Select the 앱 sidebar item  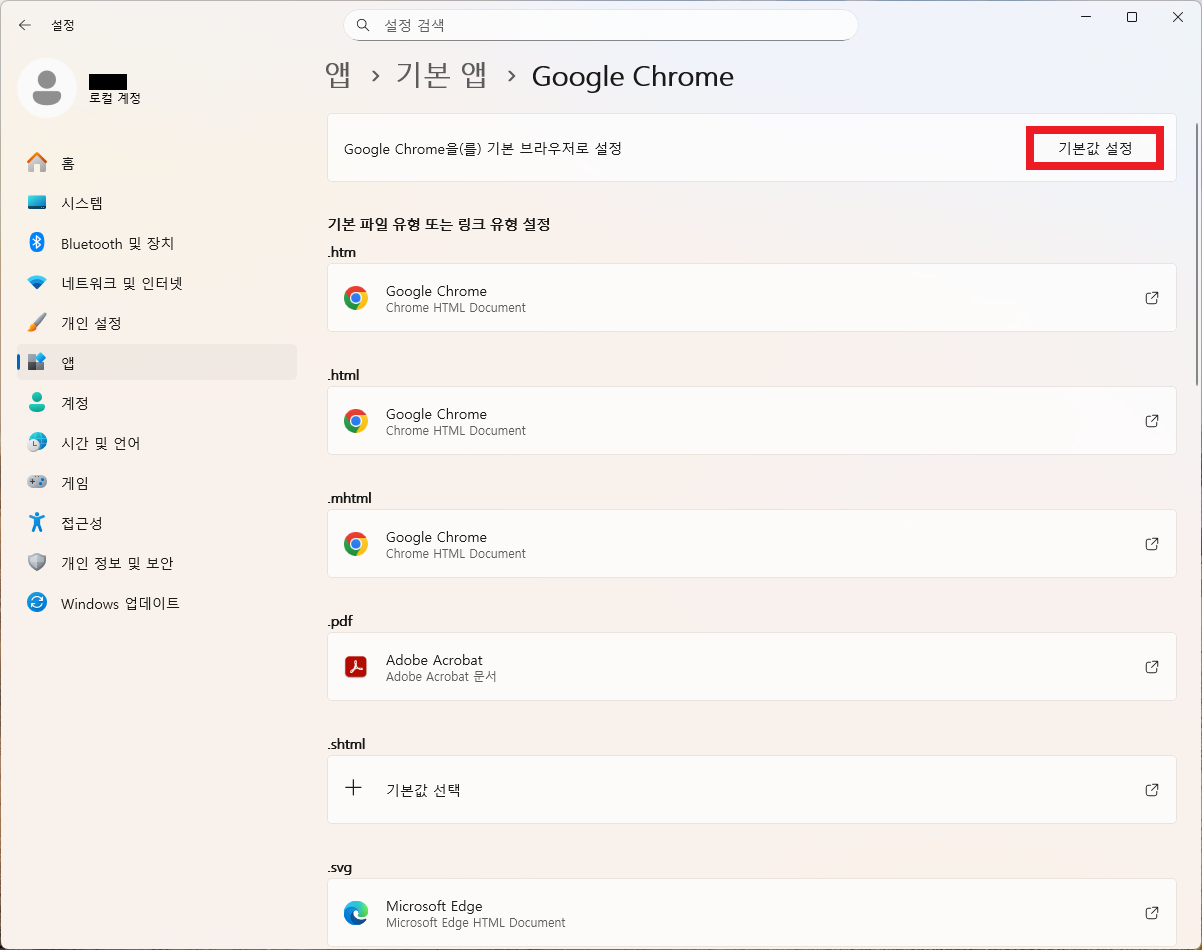(157, 362)
